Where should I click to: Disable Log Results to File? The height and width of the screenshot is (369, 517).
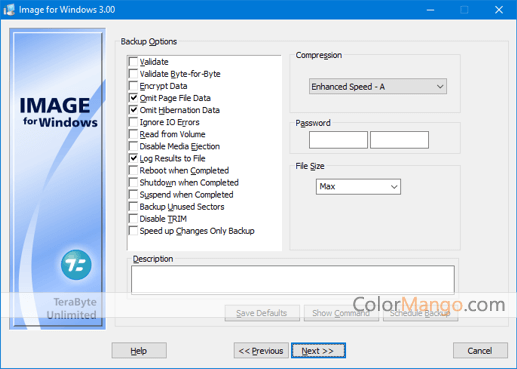[133, 158]
